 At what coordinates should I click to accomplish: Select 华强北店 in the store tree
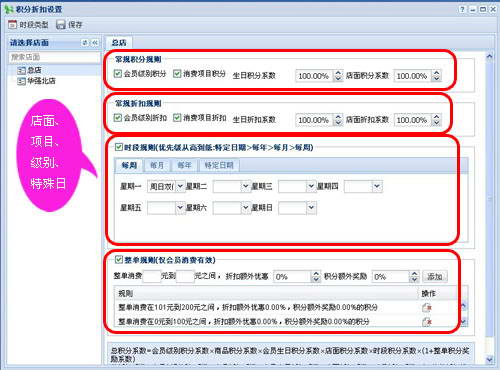[36, 81]
